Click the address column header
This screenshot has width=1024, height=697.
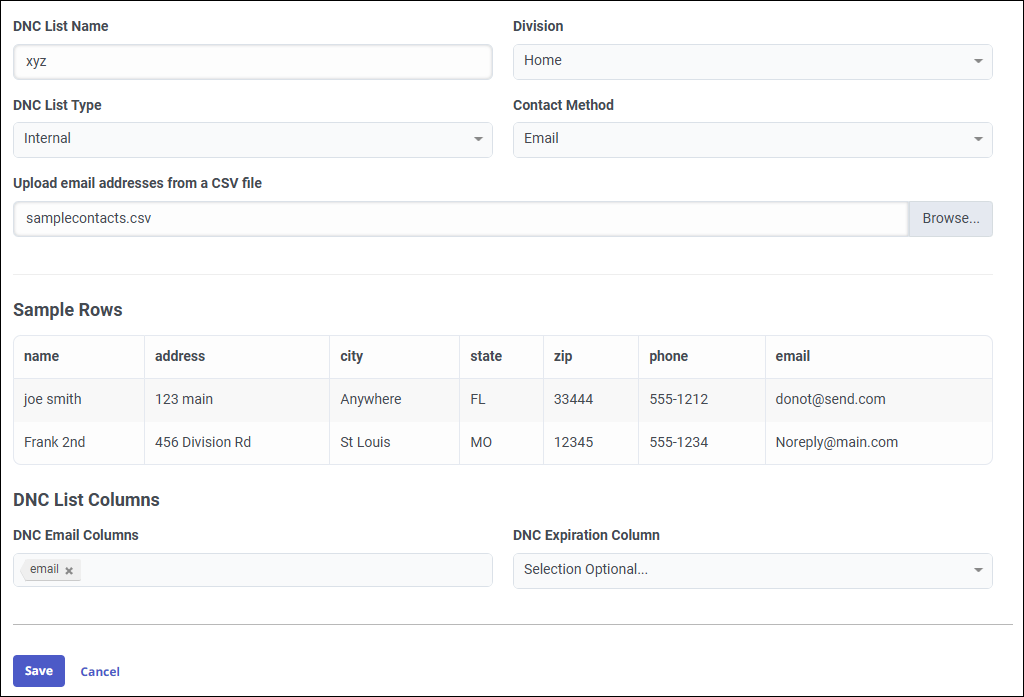click(236, 357)
